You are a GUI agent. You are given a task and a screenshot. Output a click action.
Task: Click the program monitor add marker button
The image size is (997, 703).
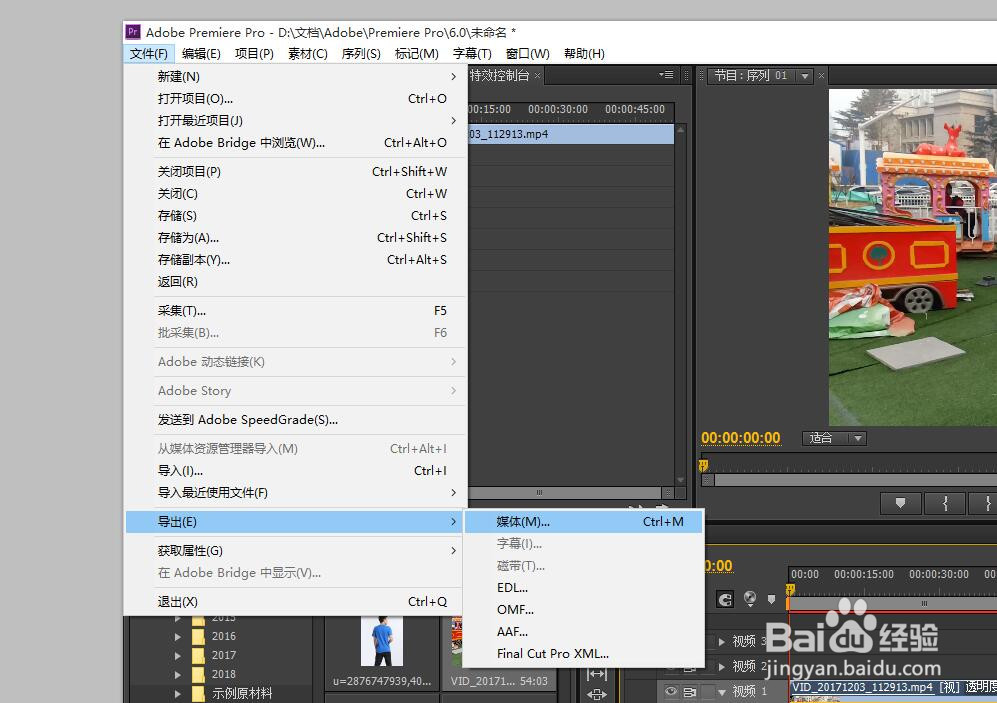pos(900,503)
